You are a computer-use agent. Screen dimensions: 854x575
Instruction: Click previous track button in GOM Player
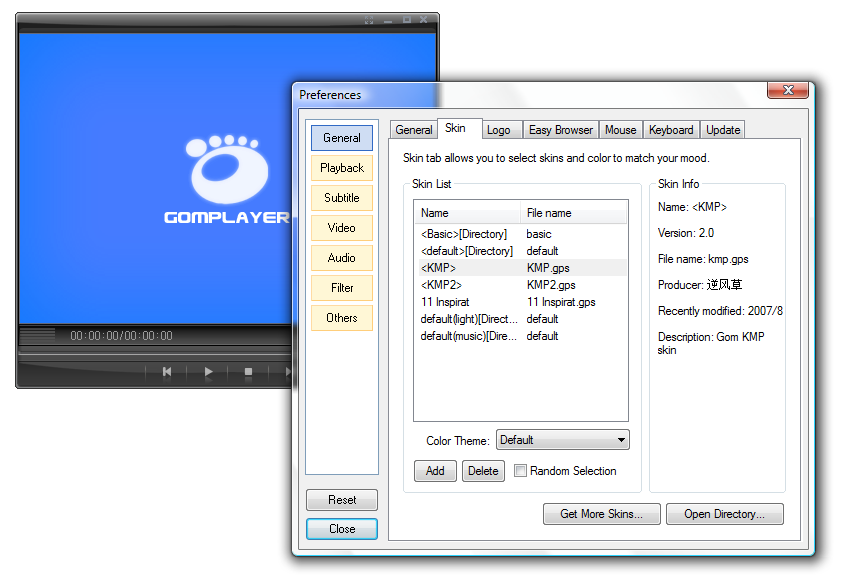(167, 372)
